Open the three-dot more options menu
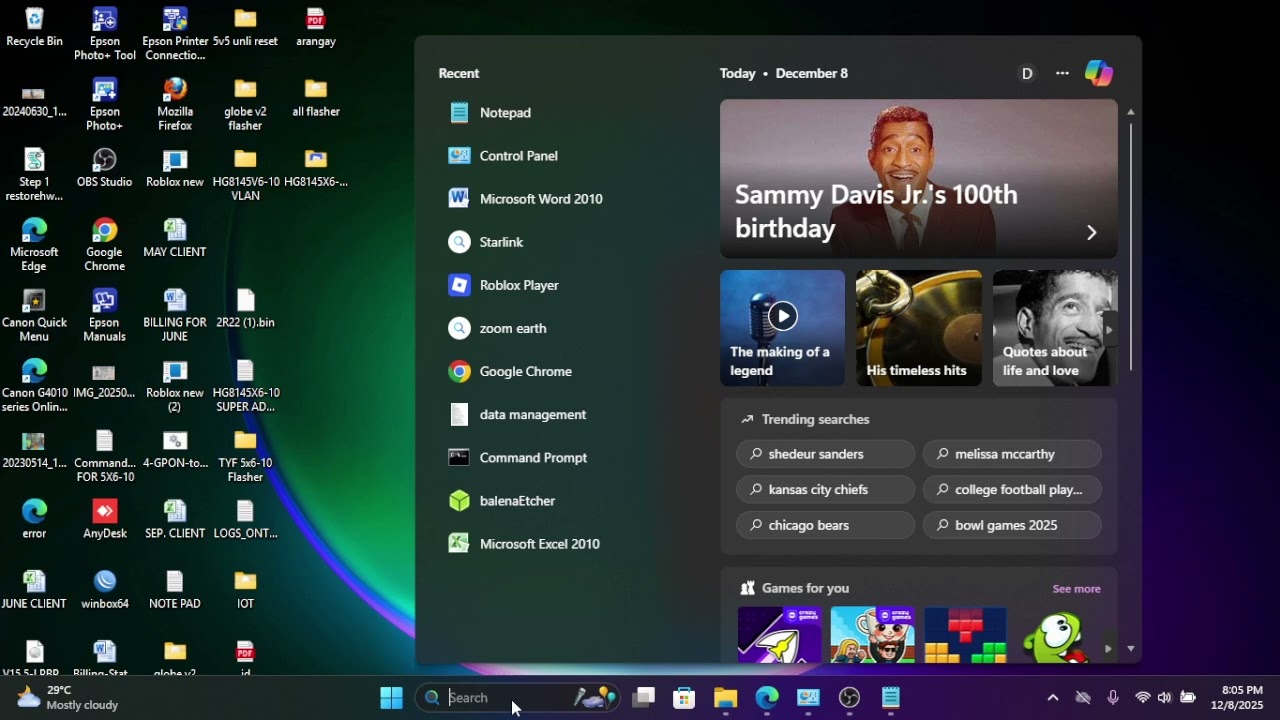This screenshot has width=1280, height=720. [1062, 73]
